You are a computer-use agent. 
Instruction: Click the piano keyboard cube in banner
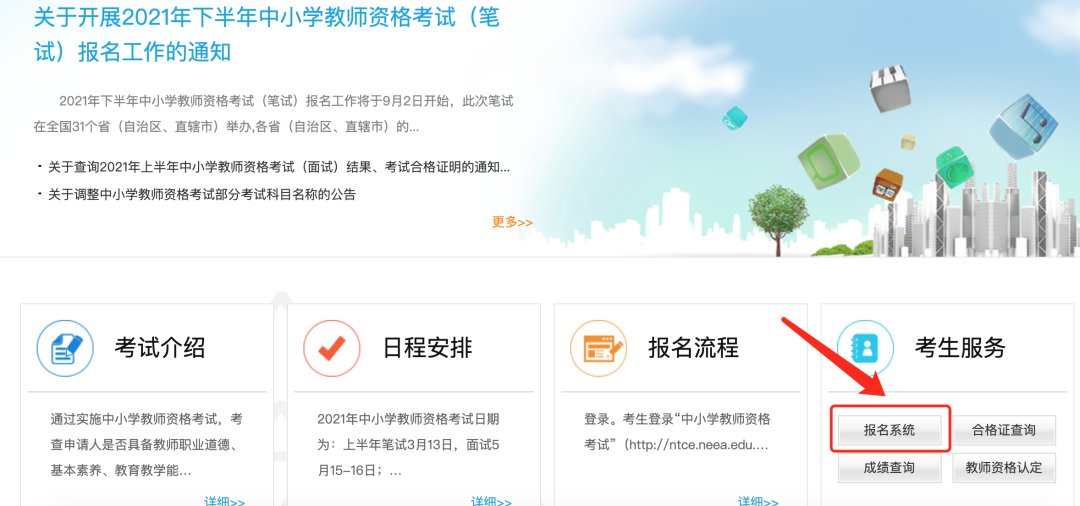pyautogui.click(x=889, y=88)
